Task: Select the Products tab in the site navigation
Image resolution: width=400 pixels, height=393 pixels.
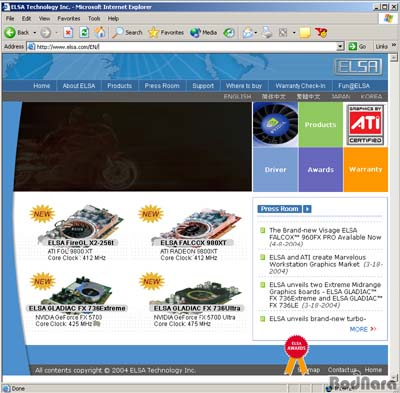Action: [x=119, y=86]
